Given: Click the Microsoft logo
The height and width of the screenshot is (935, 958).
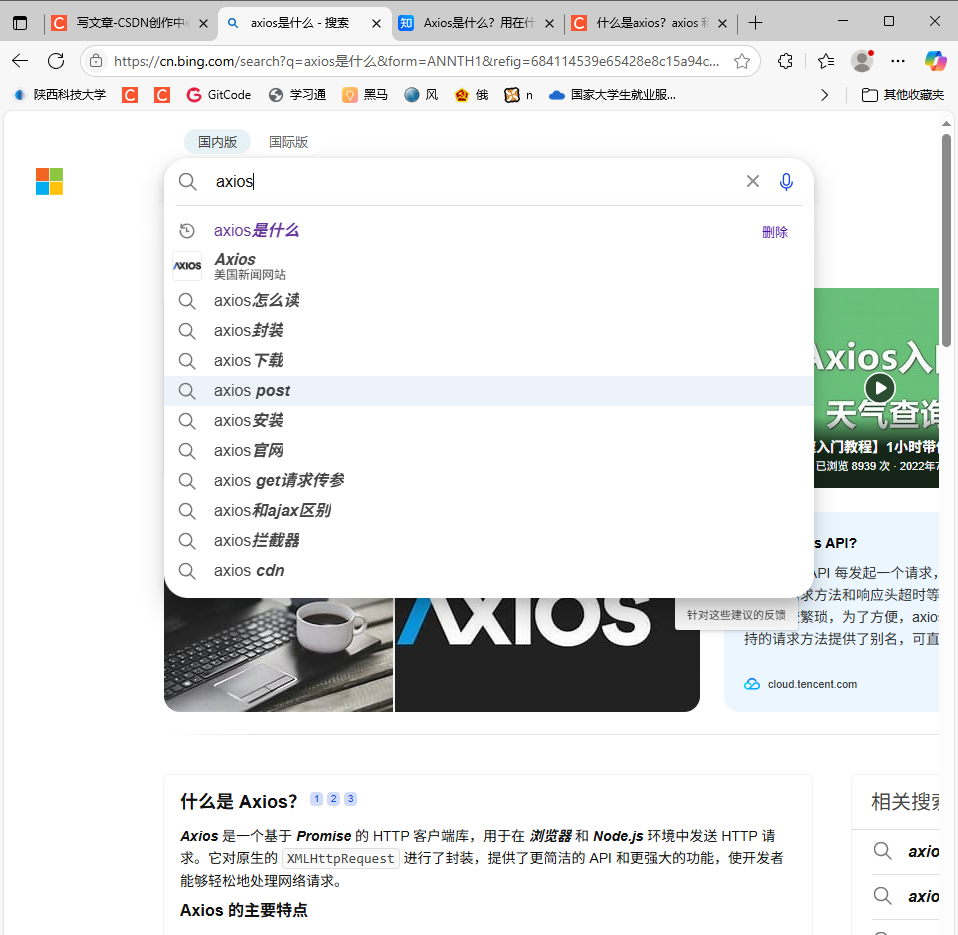Looking at the screenshot, I should pyautogui.click(x=49, y=182).
